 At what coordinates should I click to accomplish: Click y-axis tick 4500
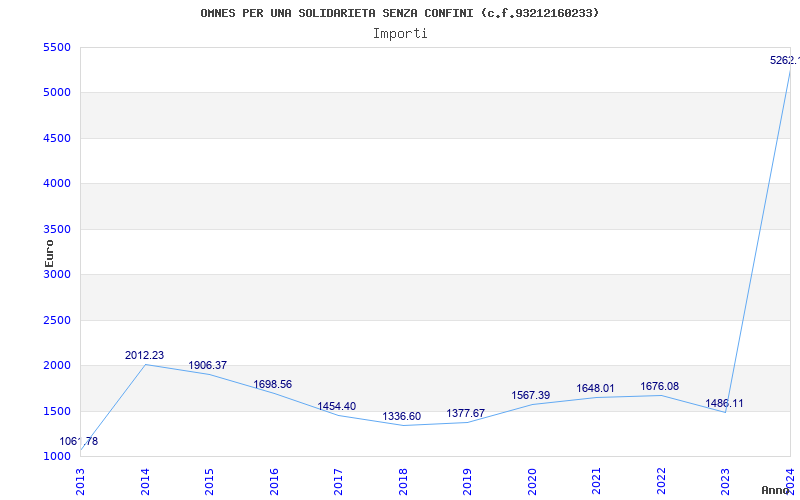57,138
